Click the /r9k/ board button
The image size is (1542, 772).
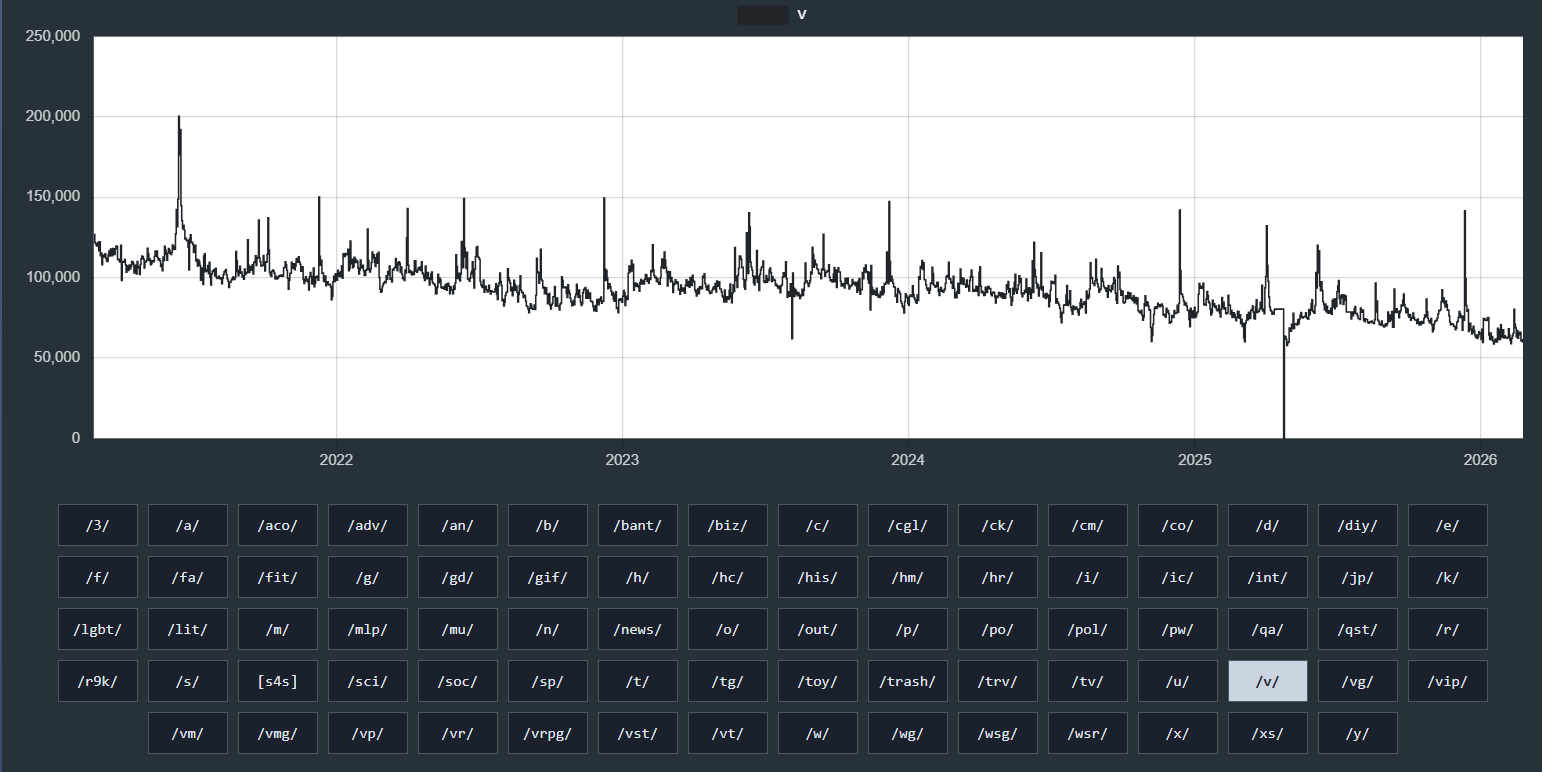tap(98, 681)
